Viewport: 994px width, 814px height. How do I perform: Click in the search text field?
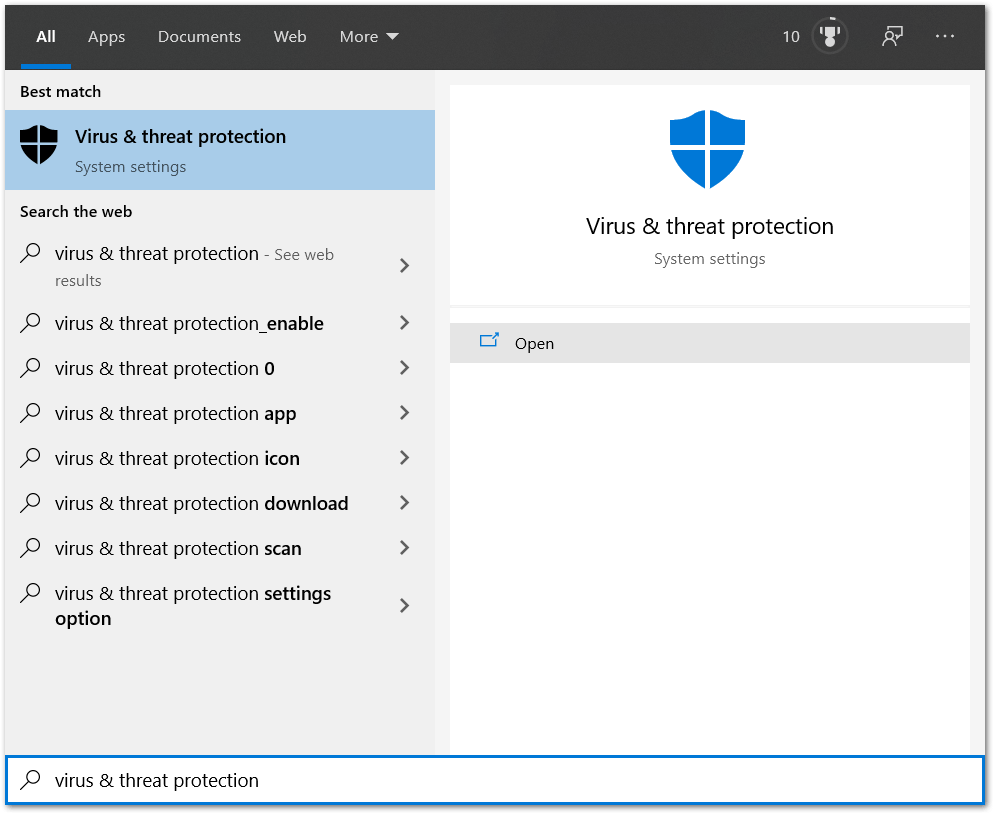point(494,780)
